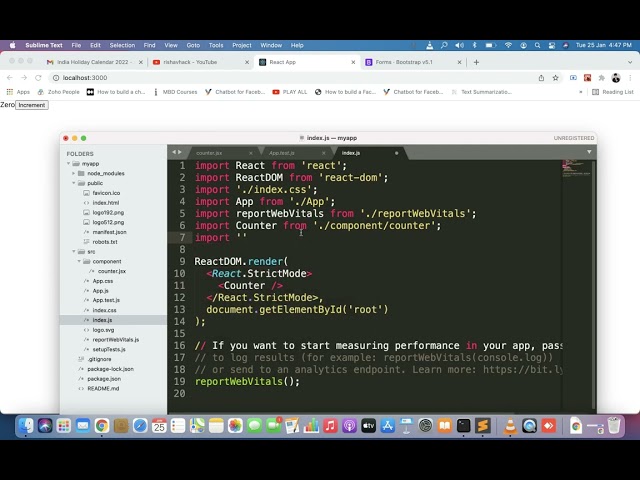Image resolution: width=640 pixels, height=480 pixels.
Task: Click the Sublime minimap preview
Action: 576,168
